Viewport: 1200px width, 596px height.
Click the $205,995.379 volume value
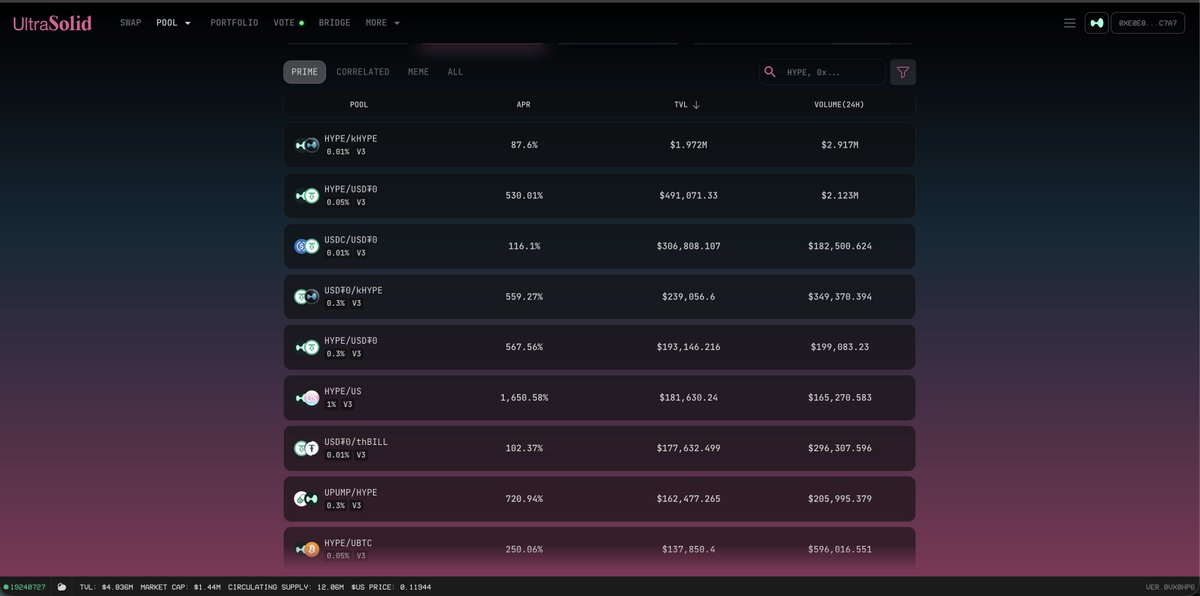coord(840,498)
